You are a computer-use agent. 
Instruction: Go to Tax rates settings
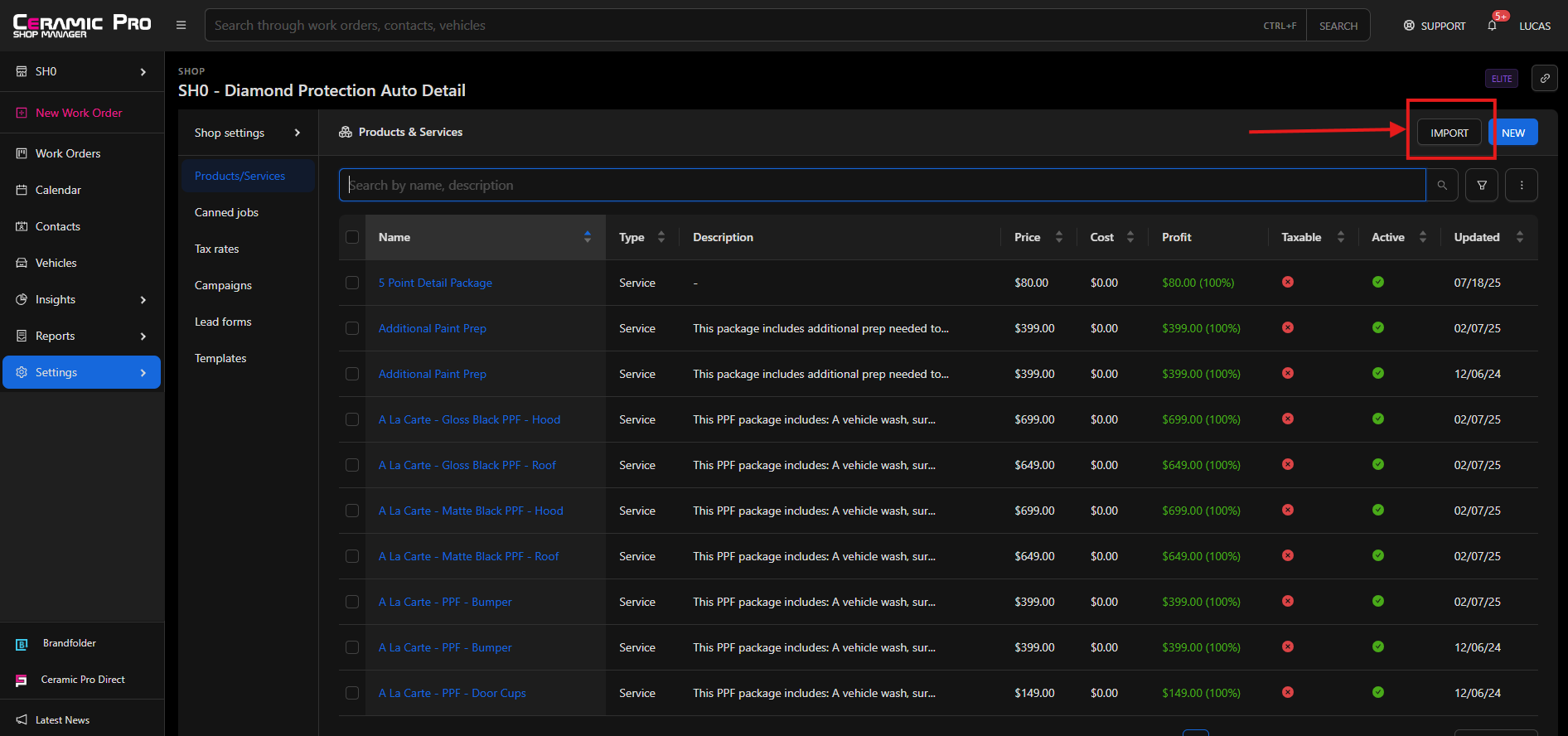coord(216,249)
